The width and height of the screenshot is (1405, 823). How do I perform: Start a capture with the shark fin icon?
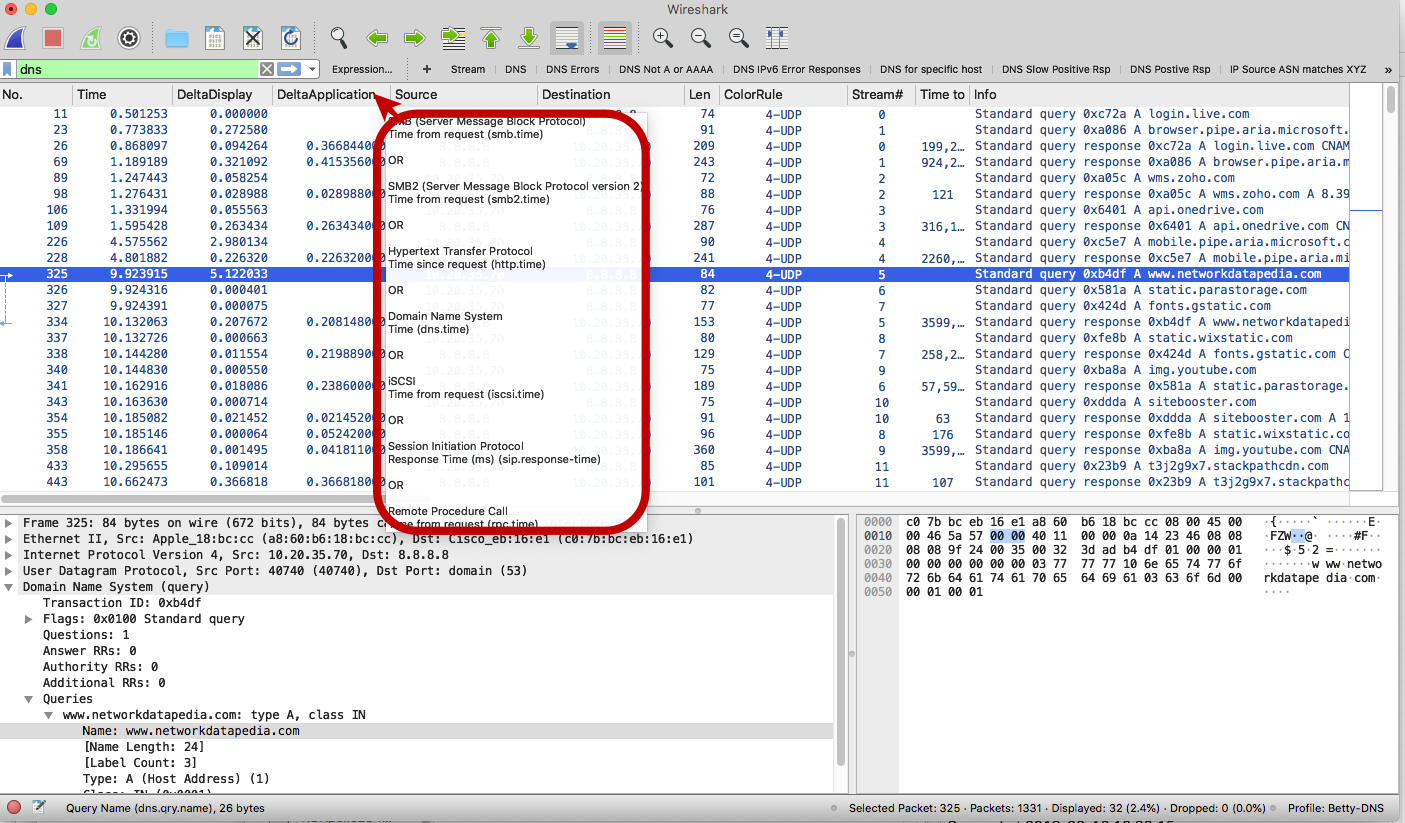tap(17, 38)
